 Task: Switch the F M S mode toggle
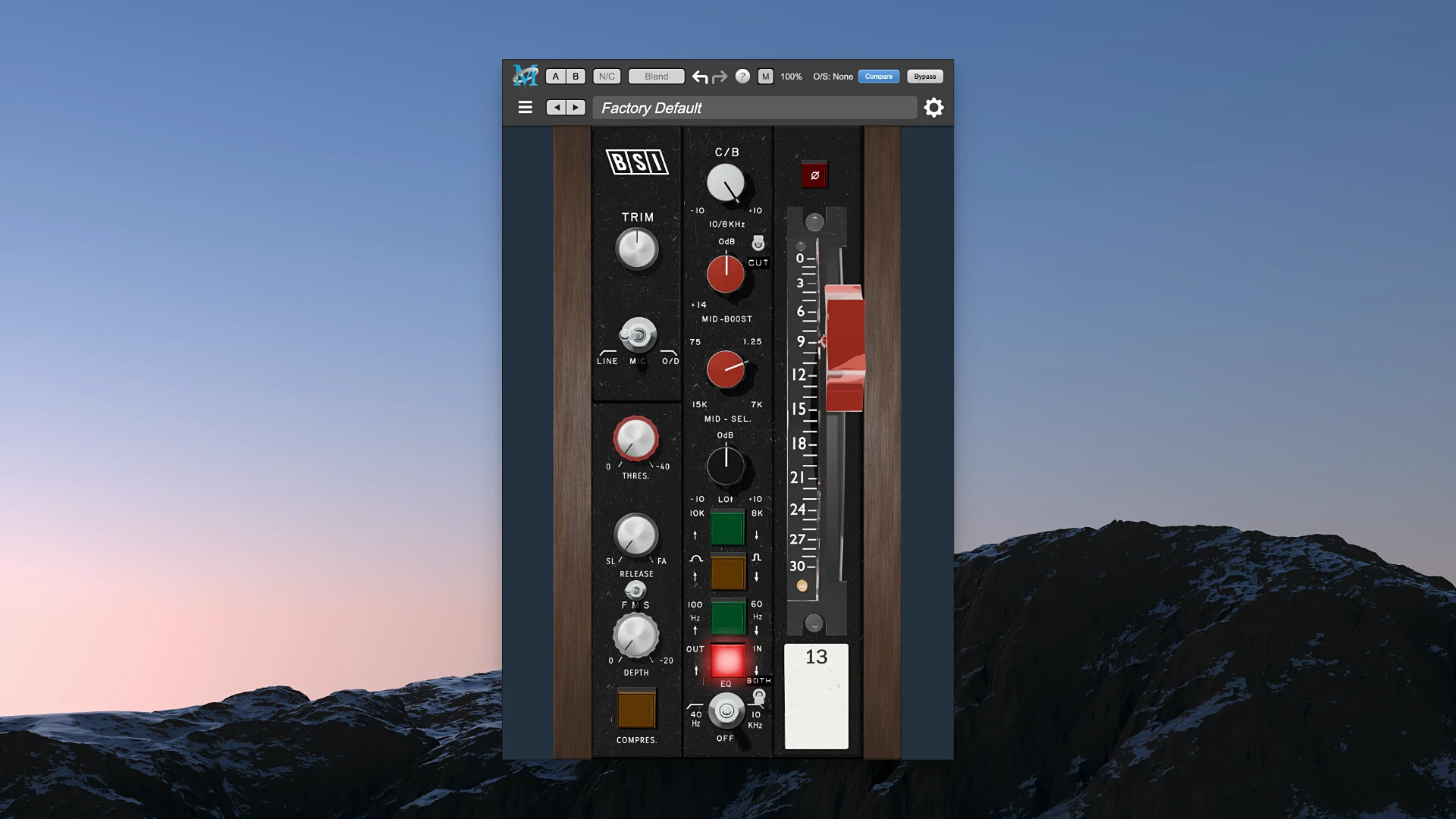pos(637,591)
